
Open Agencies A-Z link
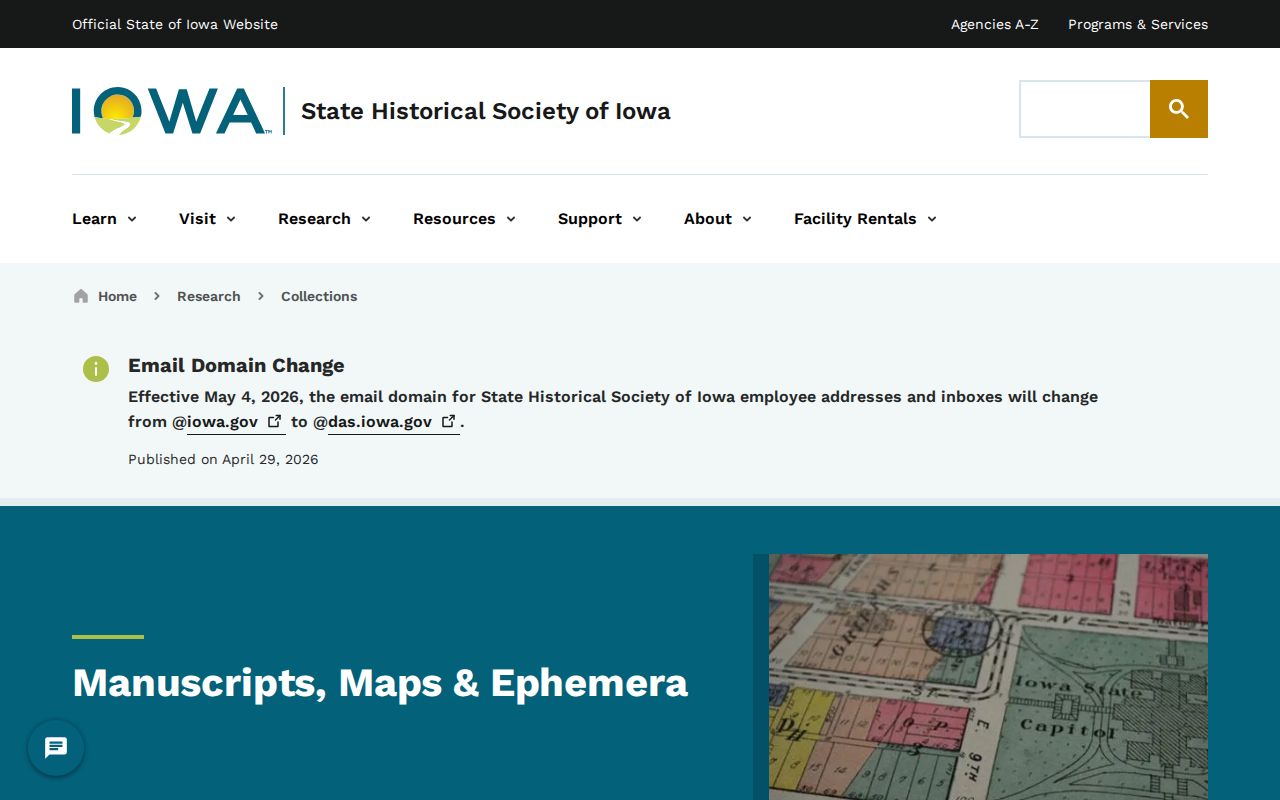point(995,24)
